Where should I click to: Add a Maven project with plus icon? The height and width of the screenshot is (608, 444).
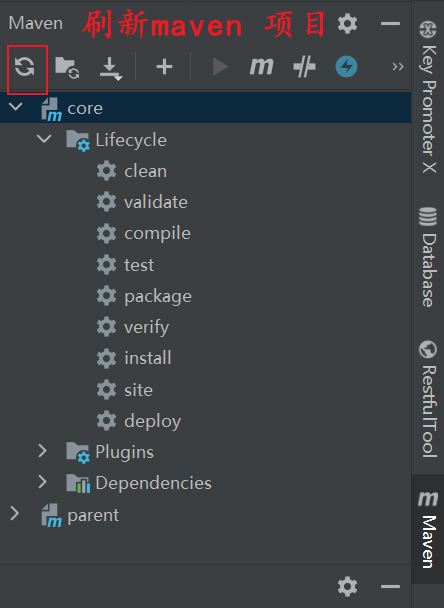tap(164, 67)
